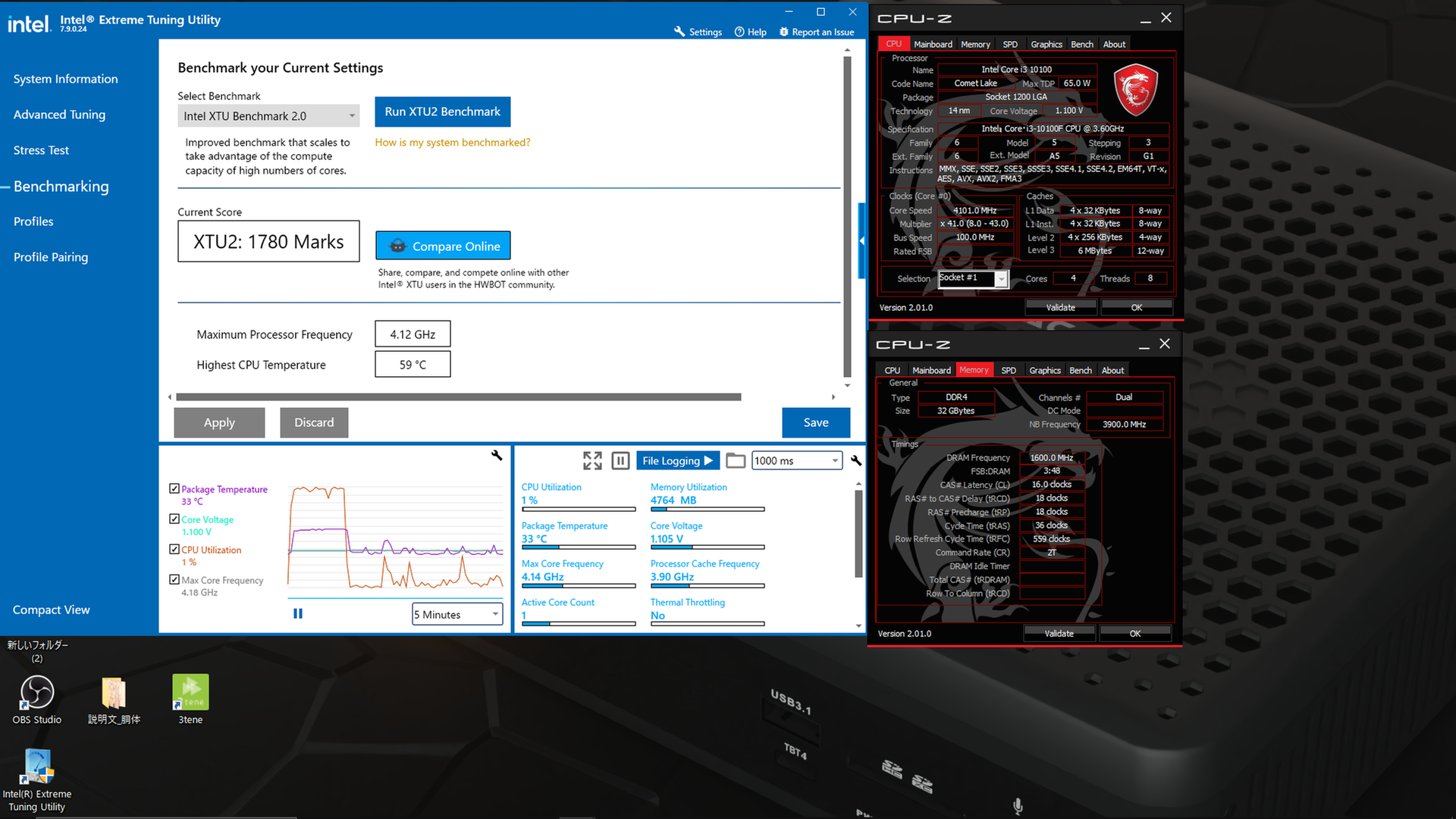Image resolution: width=1456 pixels, height=819 pixels.
Task: Open monitor panel wrench settings icon
Action: 856,460
